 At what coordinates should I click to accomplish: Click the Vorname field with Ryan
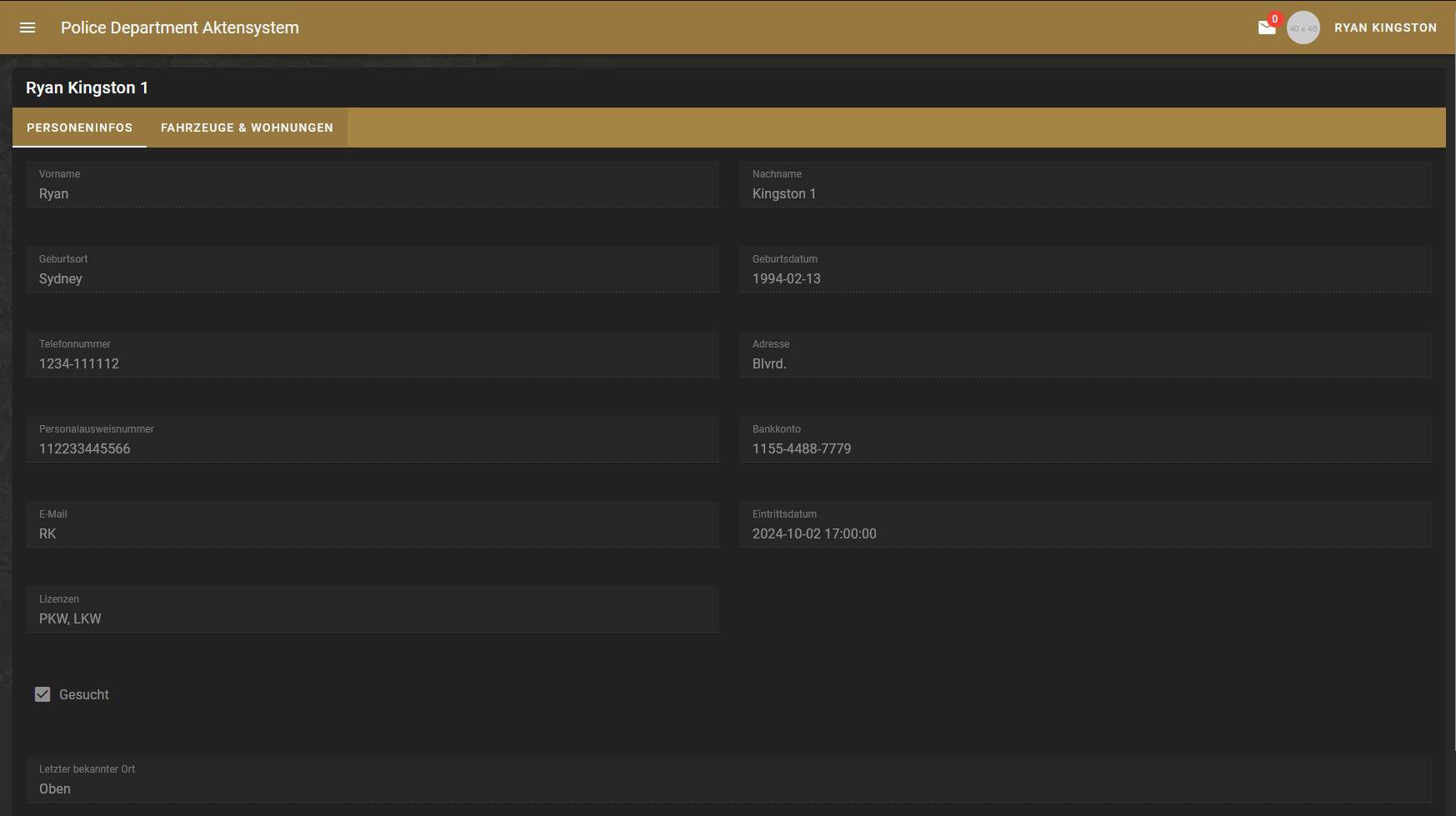[x=373, y=184]
